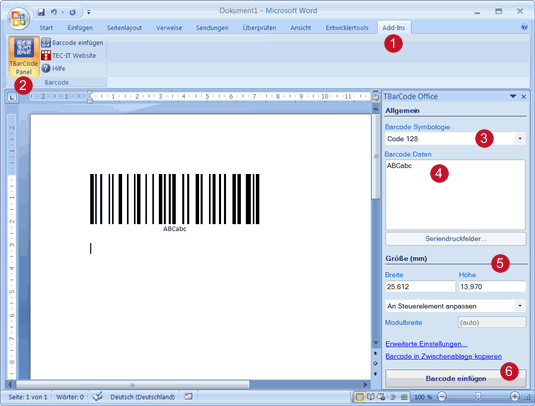Open the Seitenlayout tab
The height and width of the screenshot is (406, 535).
coord(124,28)
